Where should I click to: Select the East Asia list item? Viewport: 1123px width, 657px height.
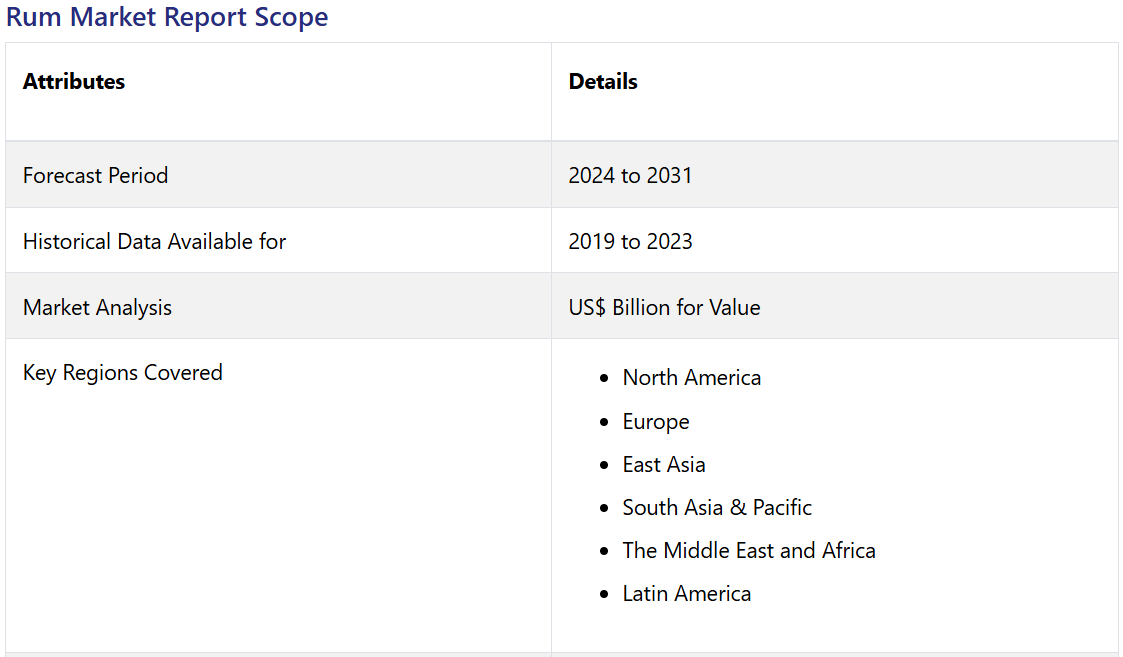[664, 465]
